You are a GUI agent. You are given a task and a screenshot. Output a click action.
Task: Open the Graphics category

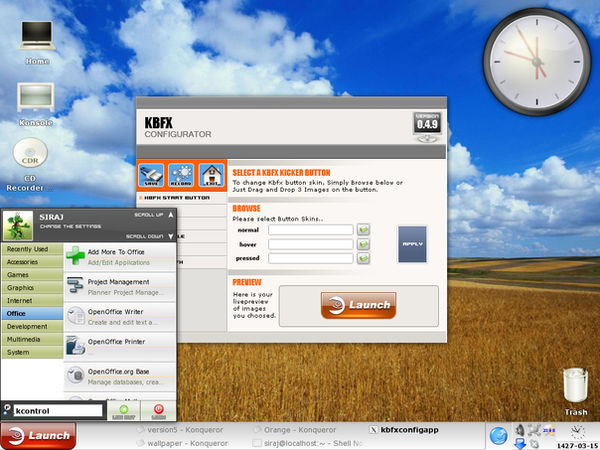point(32,288)
